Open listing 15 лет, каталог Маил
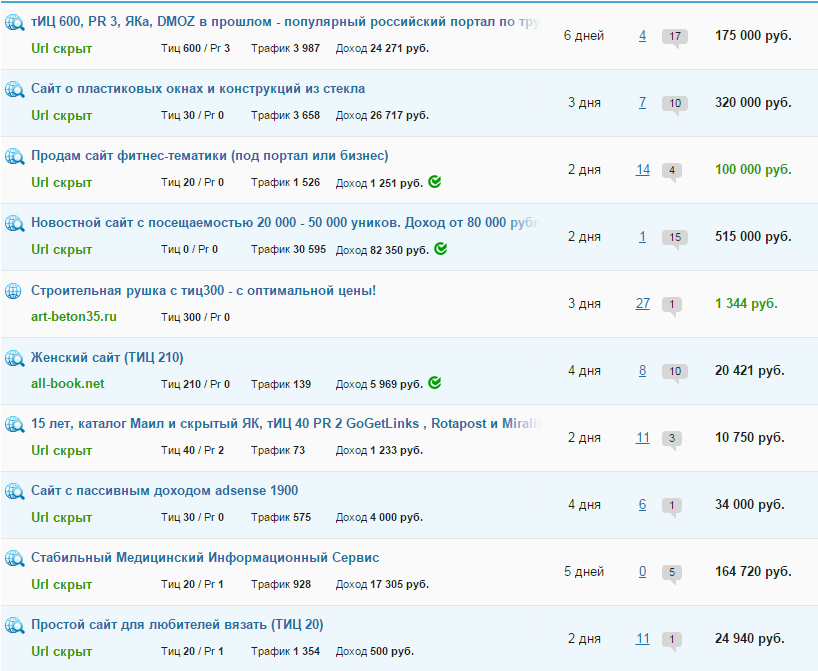 pos(285,424)
